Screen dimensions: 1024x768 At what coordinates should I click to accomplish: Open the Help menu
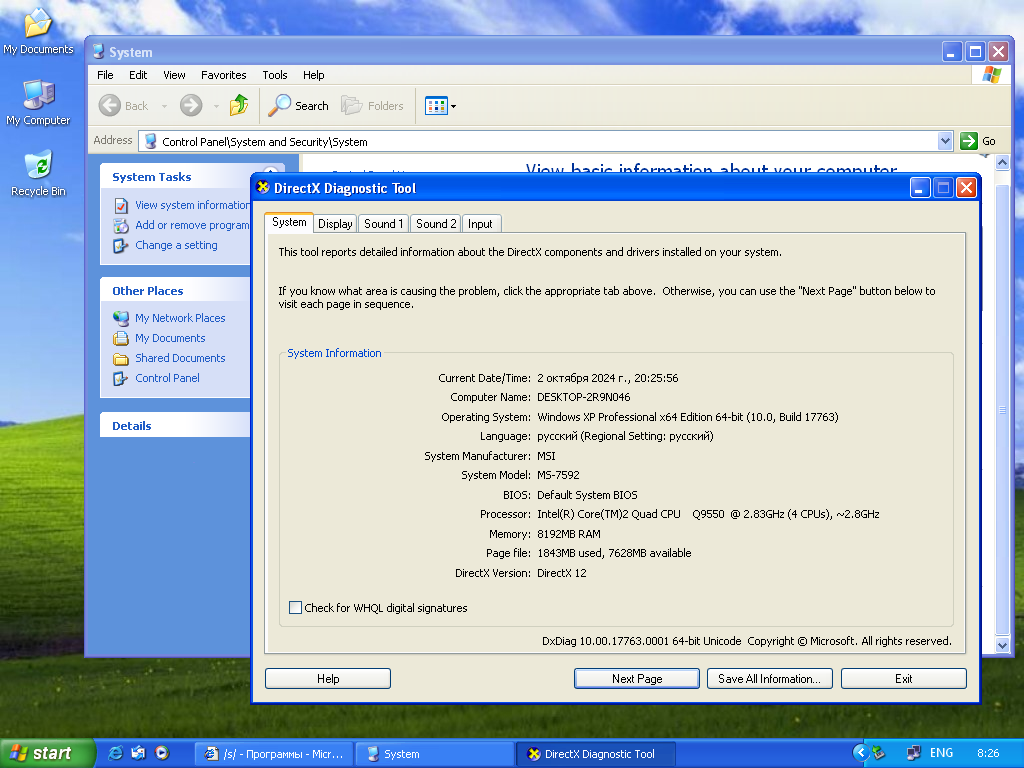313,75
